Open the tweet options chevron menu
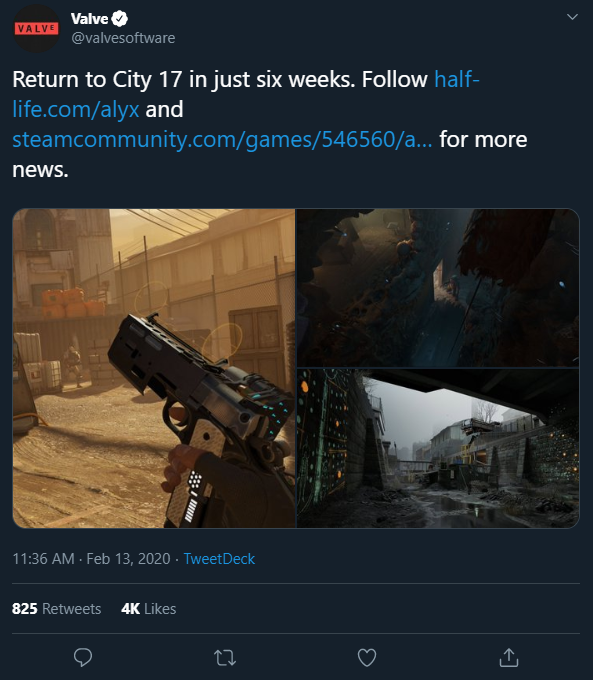This screenshot has height=680, width=593. 573,17
